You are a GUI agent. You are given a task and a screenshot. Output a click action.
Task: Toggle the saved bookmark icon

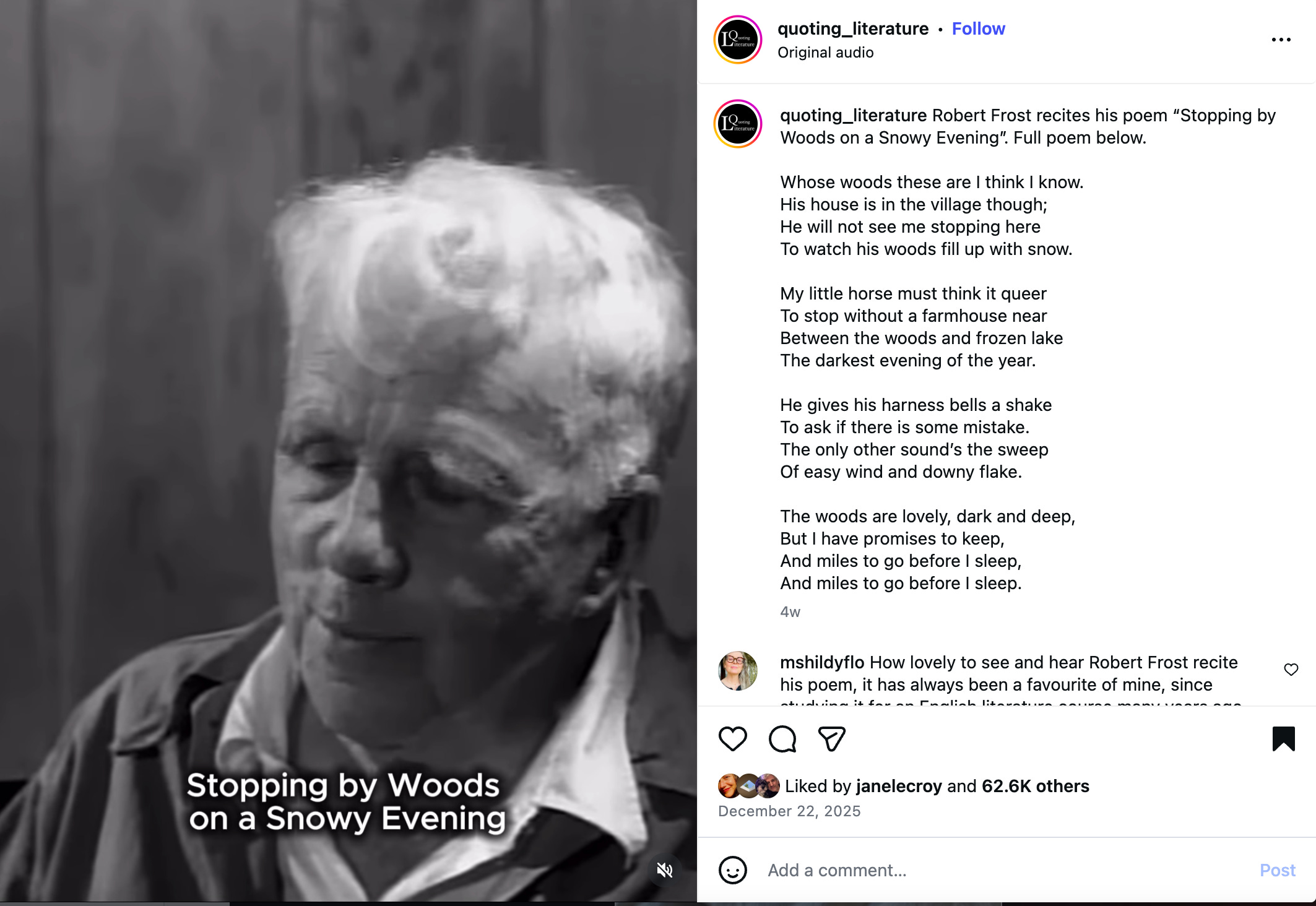1283,739
